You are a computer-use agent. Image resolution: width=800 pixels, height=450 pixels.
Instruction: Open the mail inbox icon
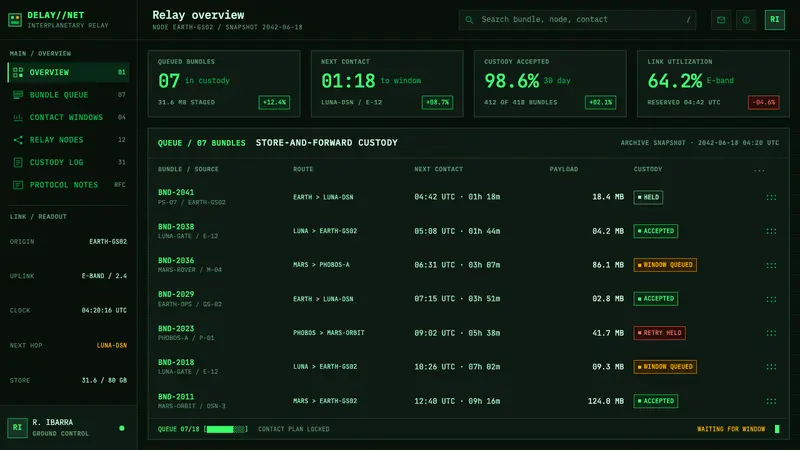[x=721, y=20]
